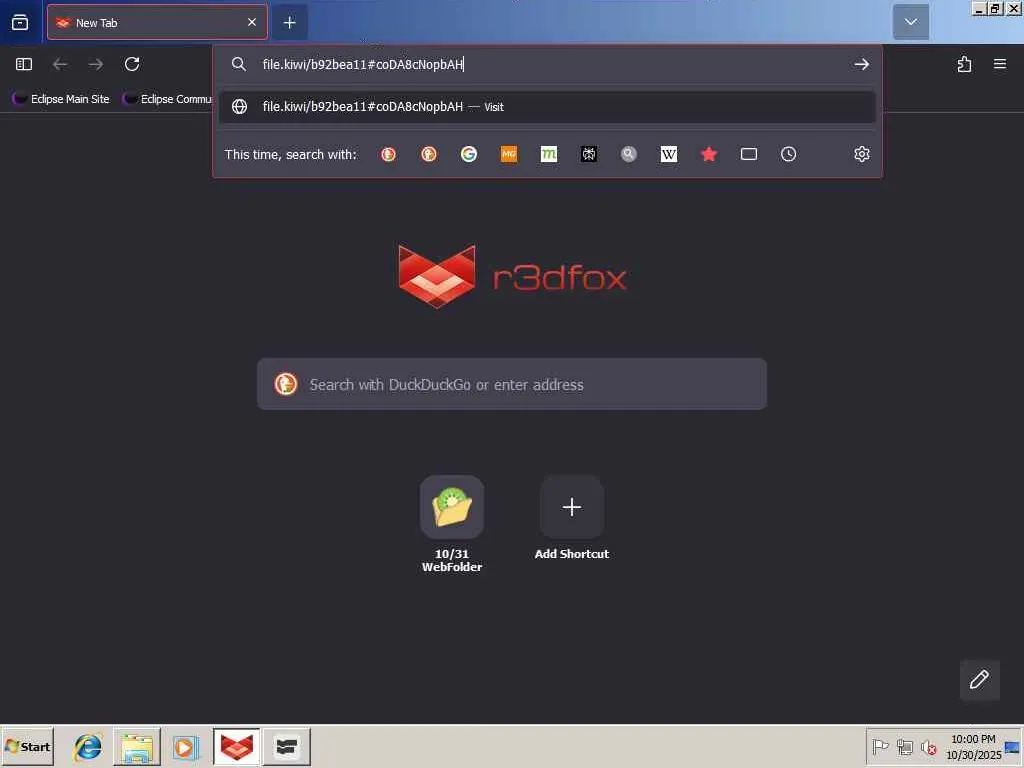This screenshot has height=768, width=1024.
Task: Open the hamburger application menu
Action: pos(1000,64)
